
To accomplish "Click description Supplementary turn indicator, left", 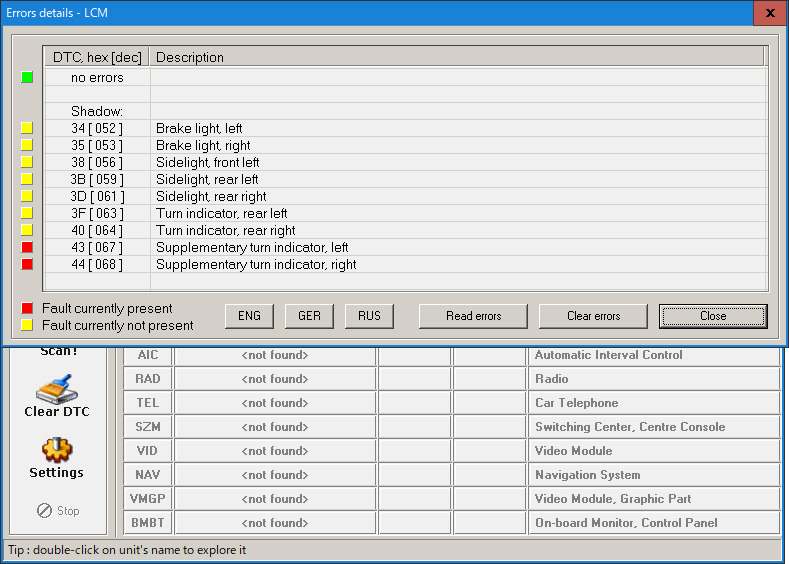I will click(x=252, y=248).
